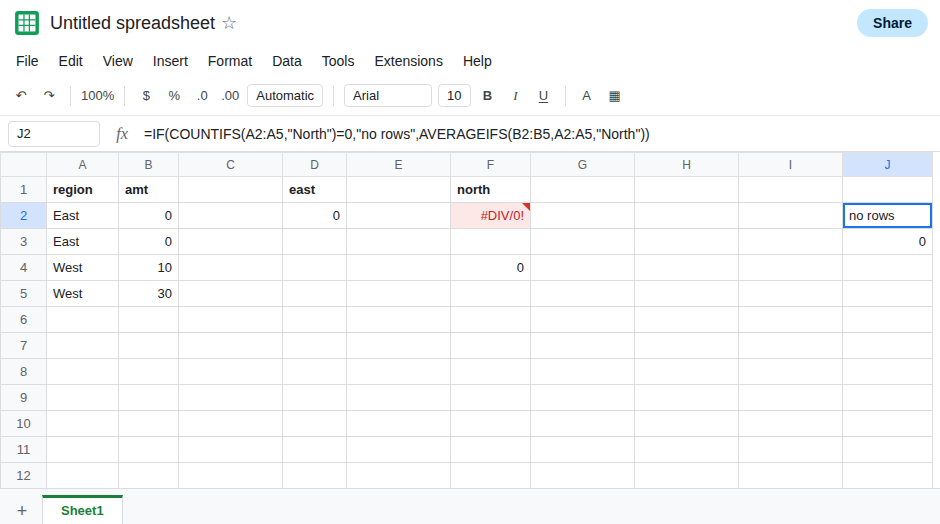
Task: Select row 6 header
Action: pyautogui.click(x=23, y=320)
